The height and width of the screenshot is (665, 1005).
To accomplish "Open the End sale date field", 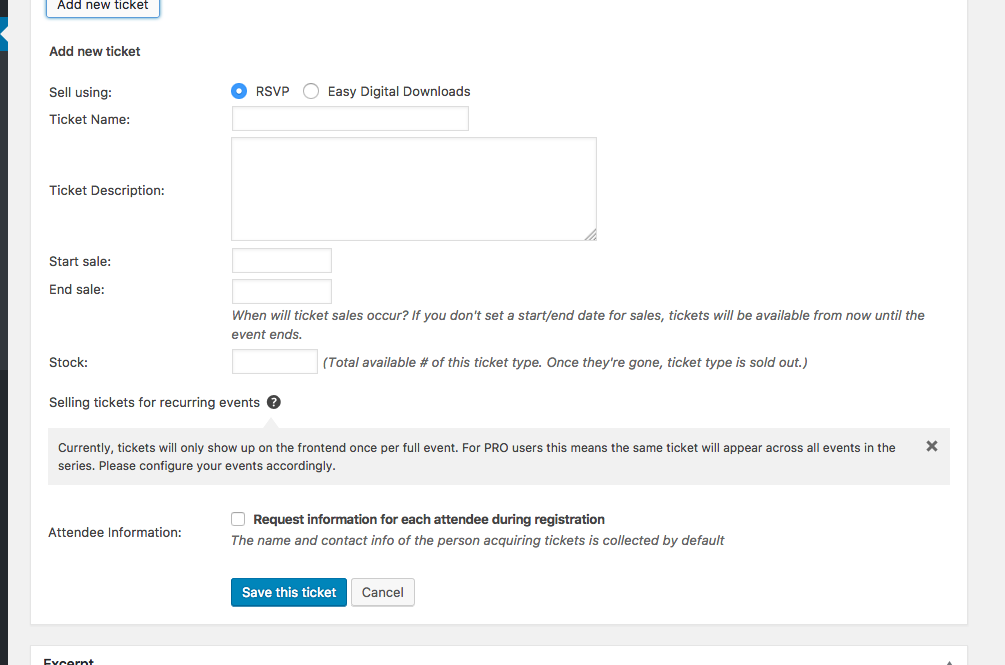I will coord(281,291).
